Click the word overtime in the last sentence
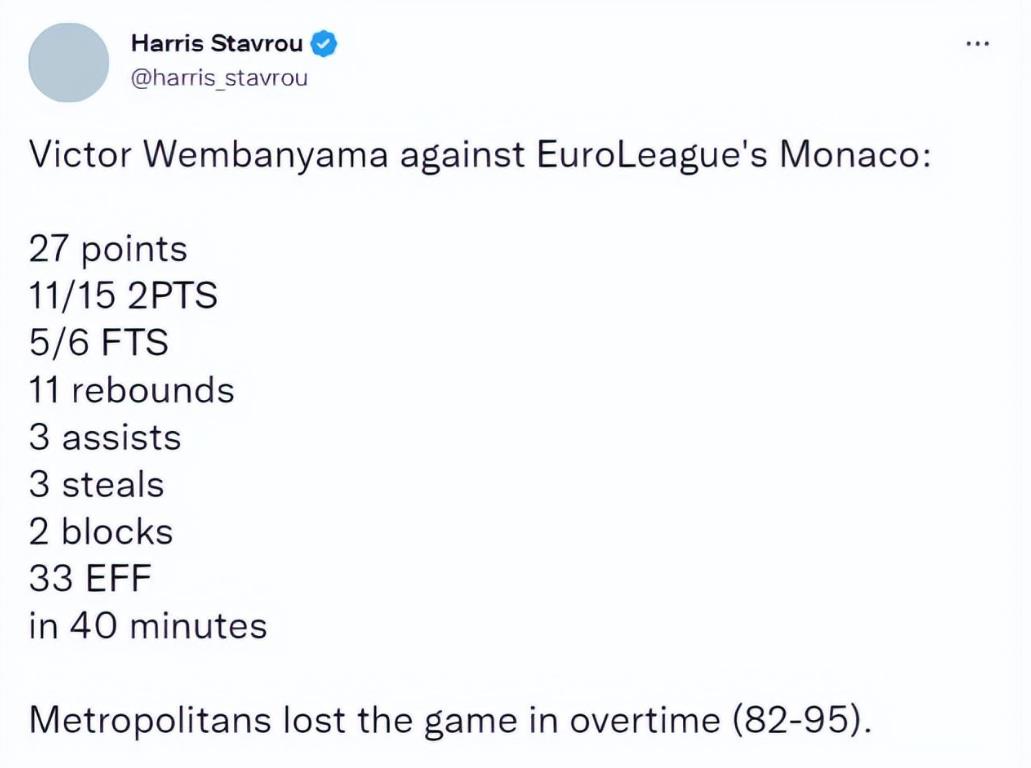This screenshot has width=1031, height=768. [645, 720]
